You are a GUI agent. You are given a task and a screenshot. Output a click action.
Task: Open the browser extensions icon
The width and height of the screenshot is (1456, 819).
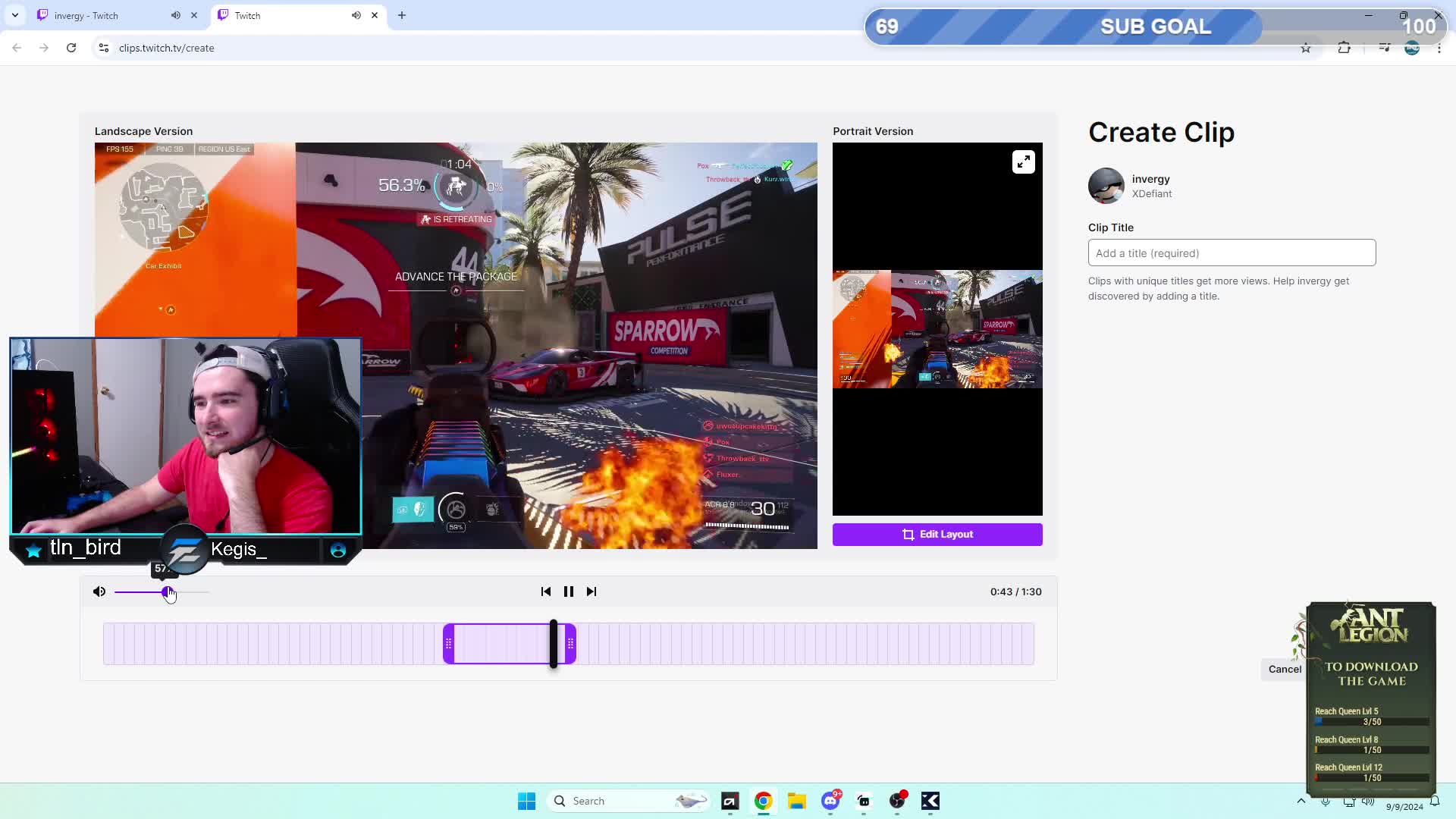(1344, 48)
